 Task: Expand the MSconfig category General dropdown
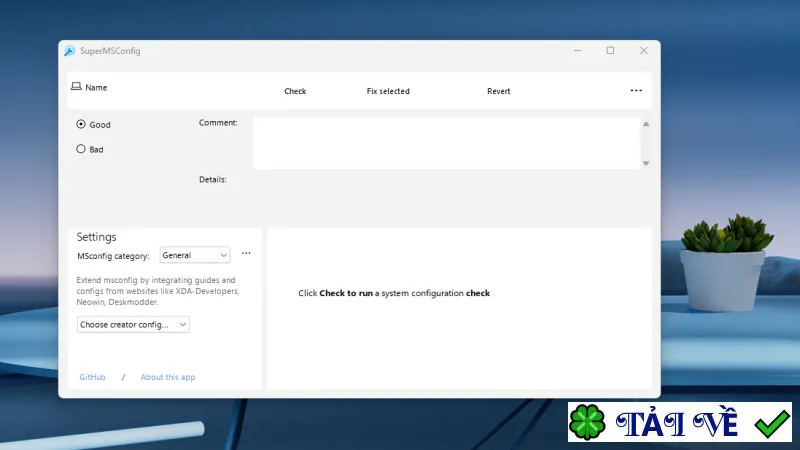[x=195, y=255]
